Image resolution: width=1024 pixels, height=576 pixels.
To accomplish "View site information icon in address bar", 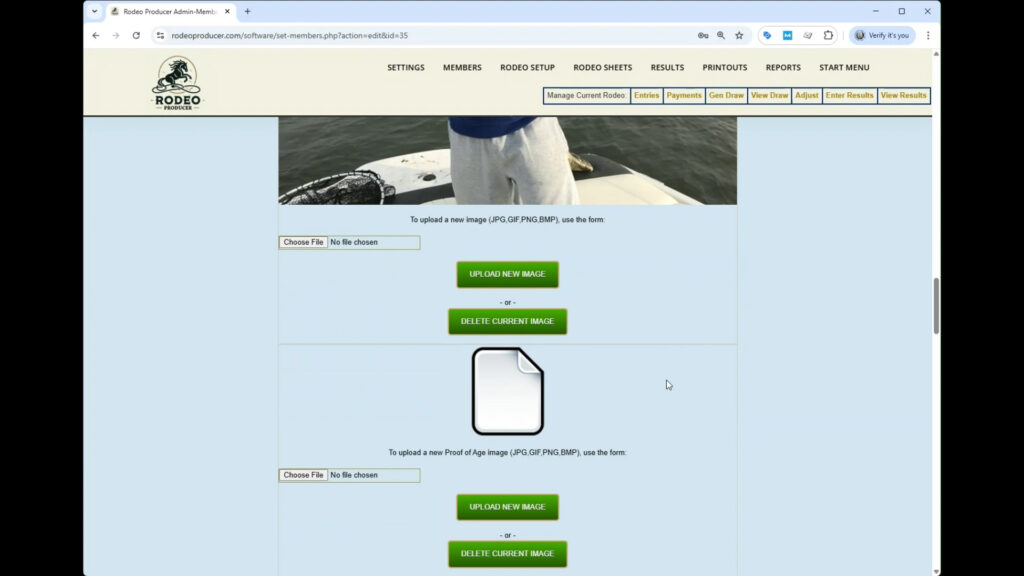I will pyautogui.click(x=160, y=35).
